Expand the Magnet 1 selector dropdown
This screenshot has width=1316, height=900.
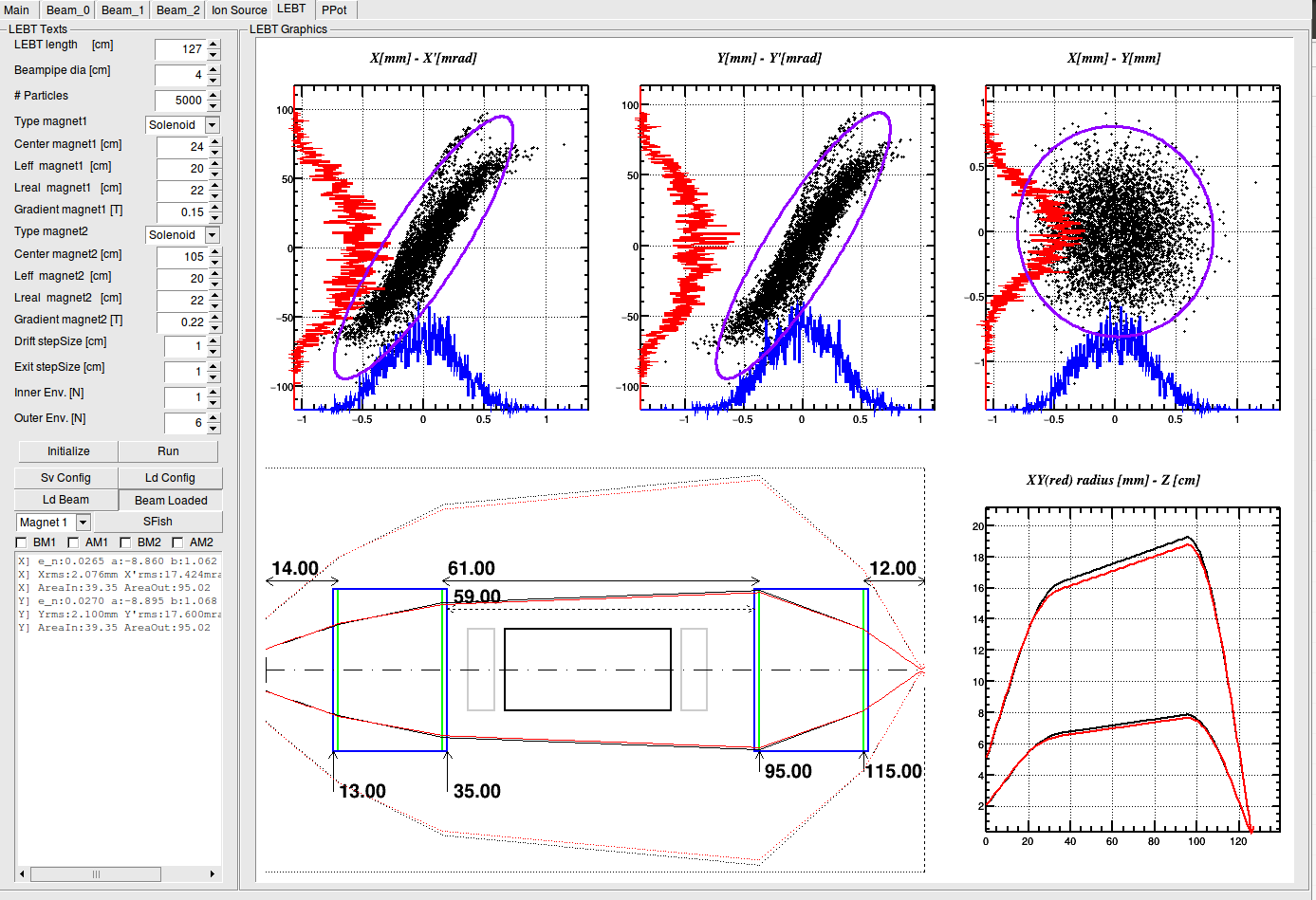83,523
